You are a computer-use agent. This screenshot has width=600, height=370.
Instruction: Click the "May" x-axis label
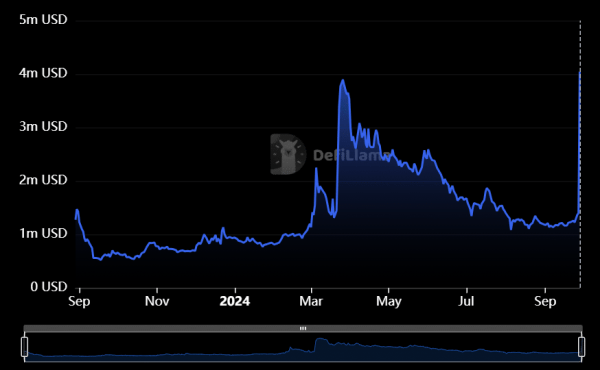coord(389,302)
